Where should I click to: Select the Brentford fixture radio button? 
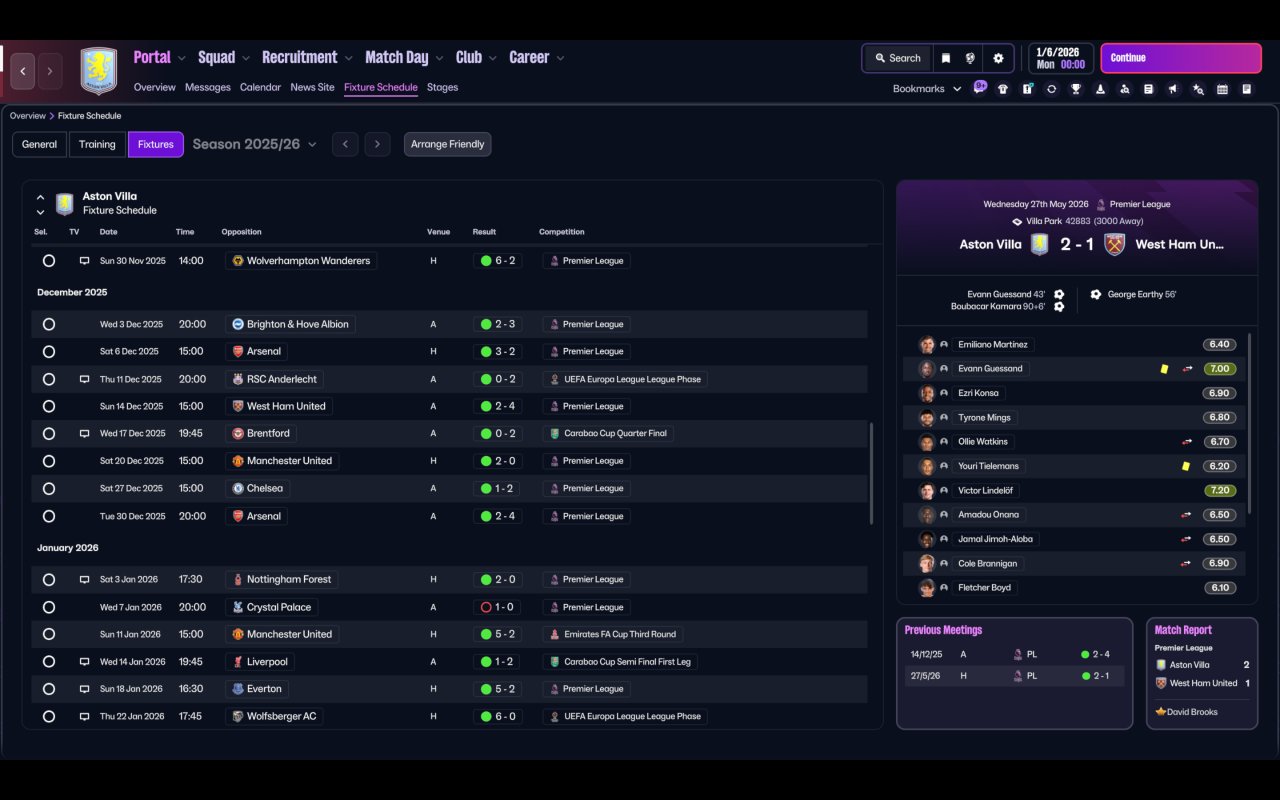click(x=49, y=434)
